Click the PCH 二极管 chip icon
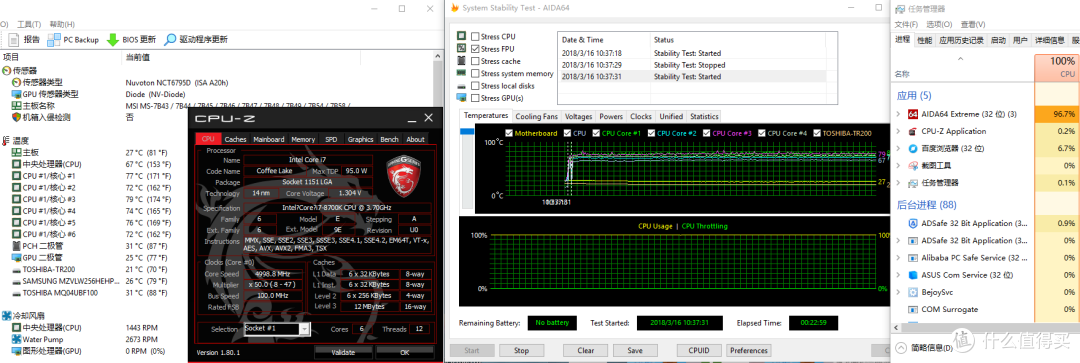 coord(17,246)
